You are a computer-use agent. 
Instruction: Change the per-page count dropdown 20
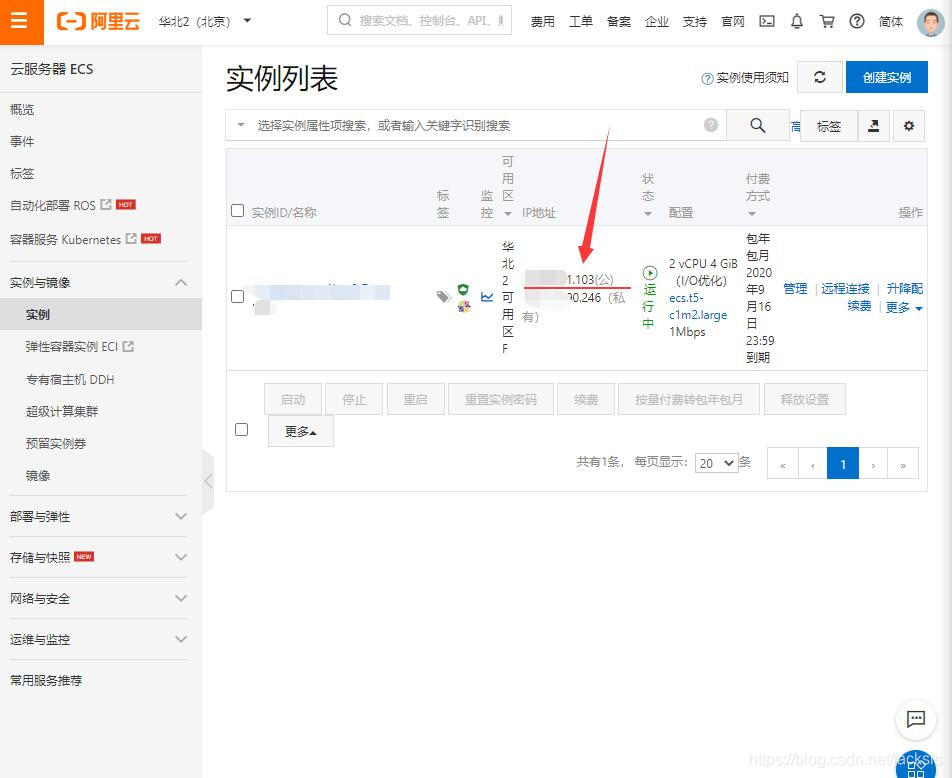pyautogui.click(x=716, y=463)
